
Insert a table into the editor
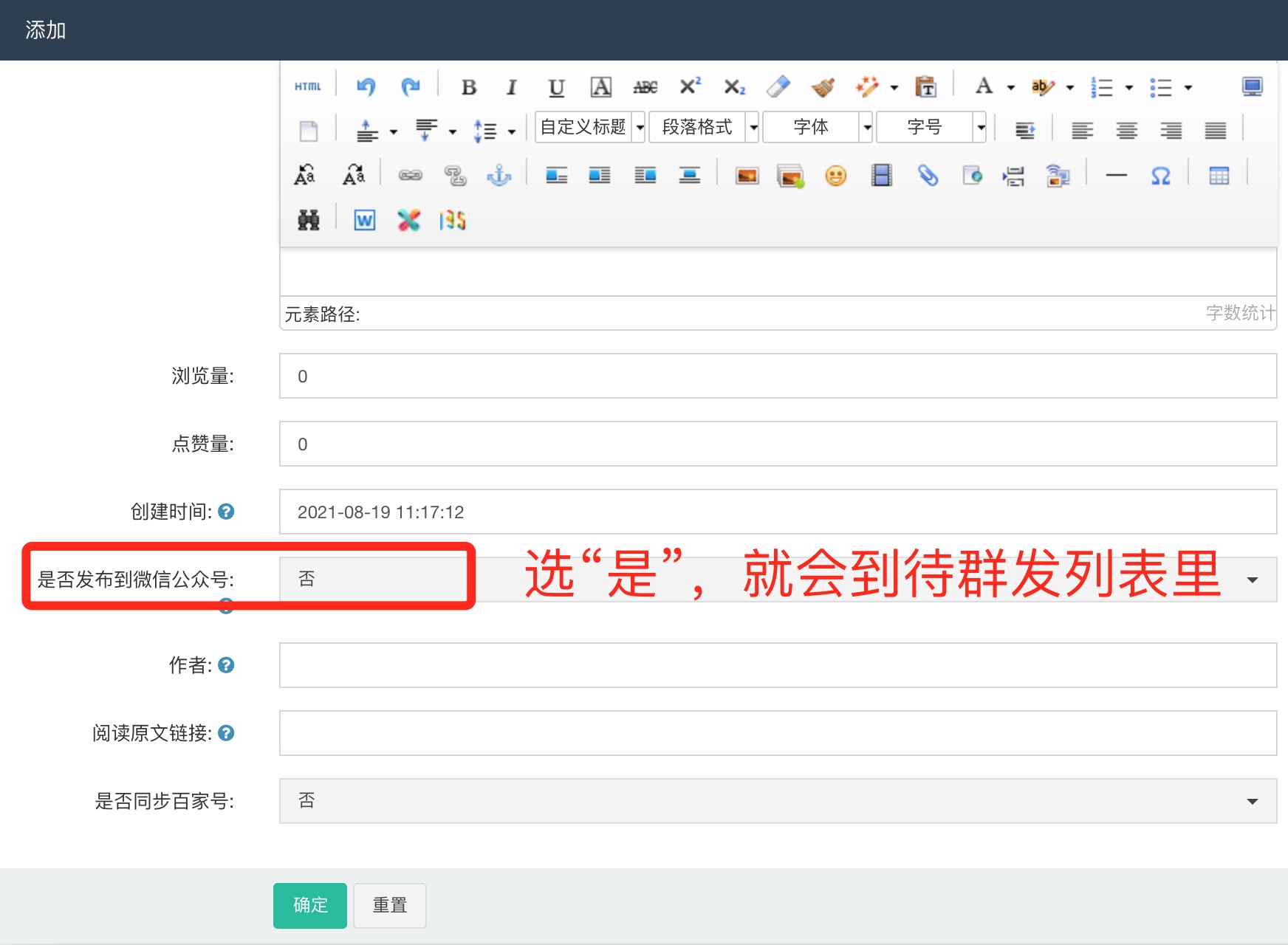click(1219, 176)
